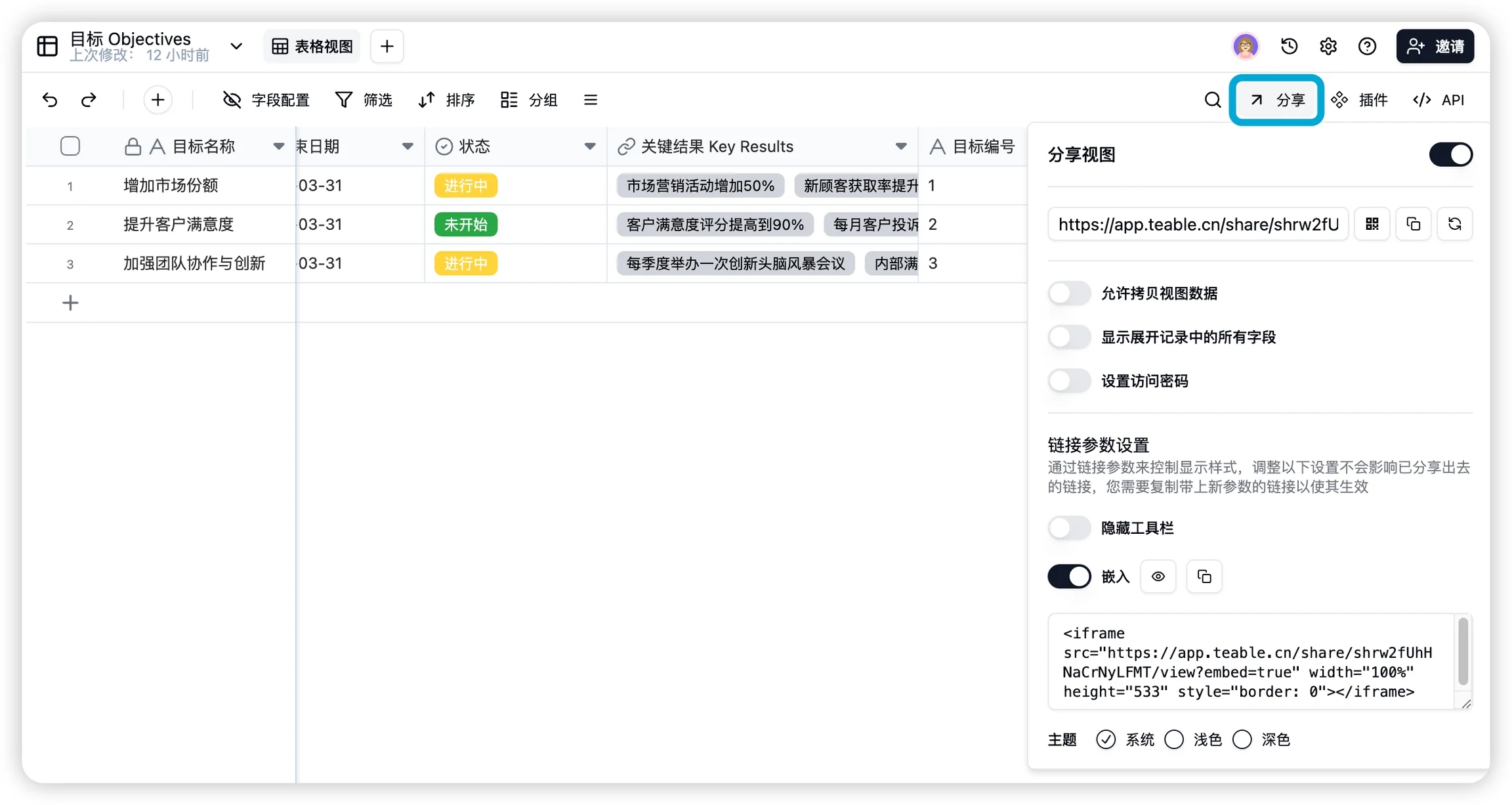Toggle off the 分享视图 switch
Viewport: 1512px width, 805px height.
point(1451,155)
